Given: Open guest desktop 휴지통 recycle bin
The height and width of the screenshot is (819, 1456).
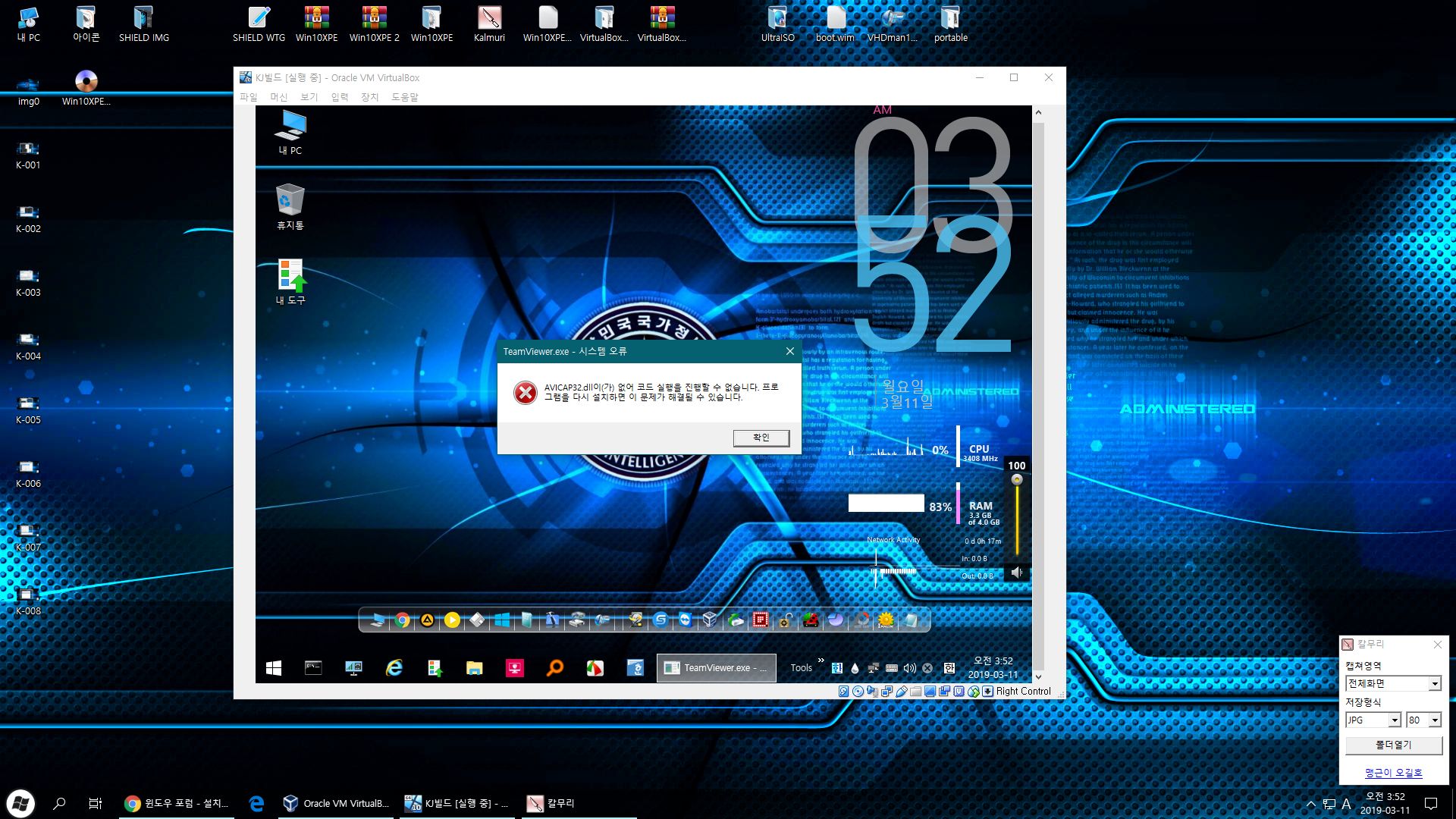Looking at the screenshot, I should click(290, 207).
